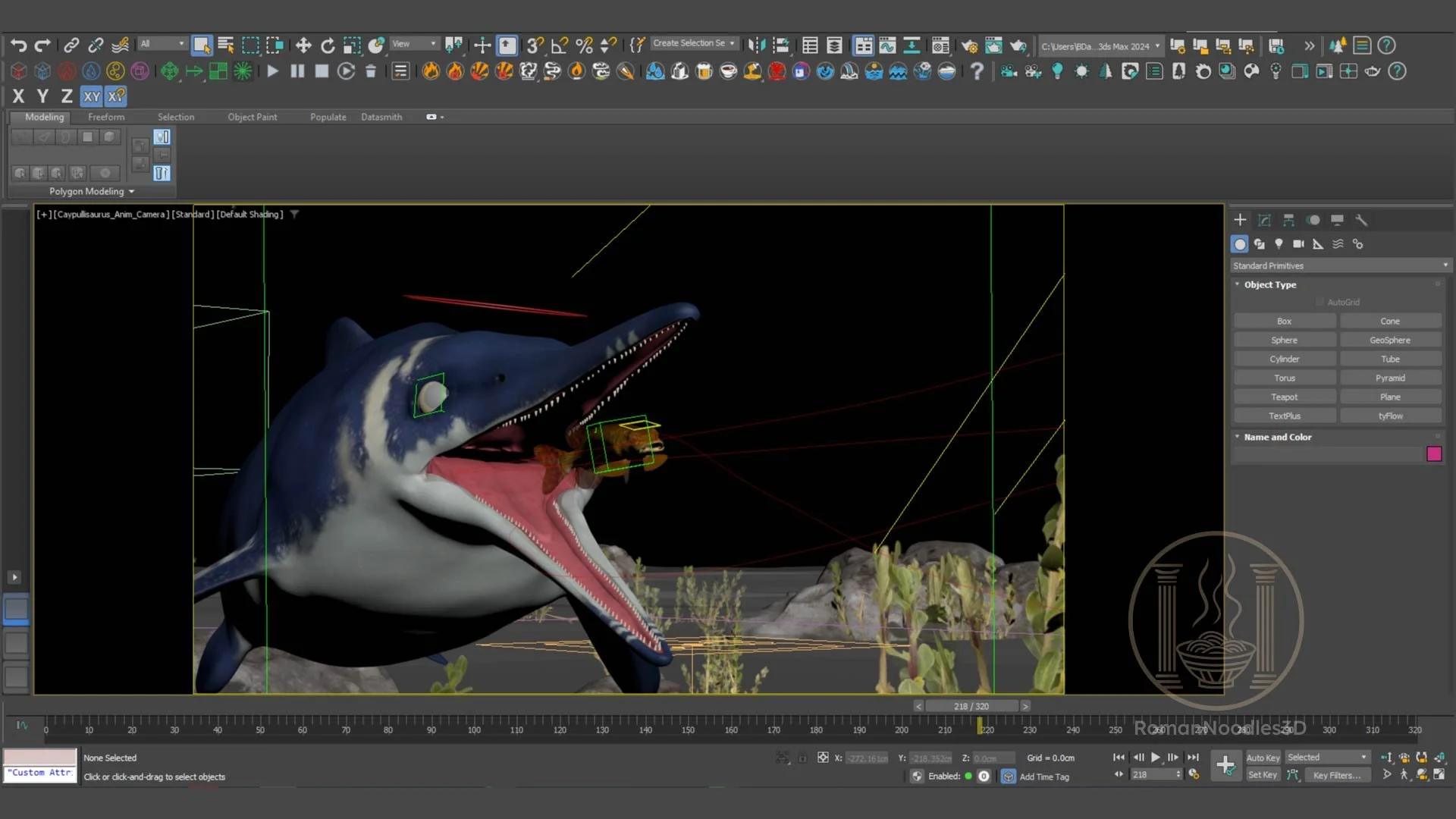Click the Undo arrow icon
The width and height of the screenshot is (1456, 819).
click(18, 45)
